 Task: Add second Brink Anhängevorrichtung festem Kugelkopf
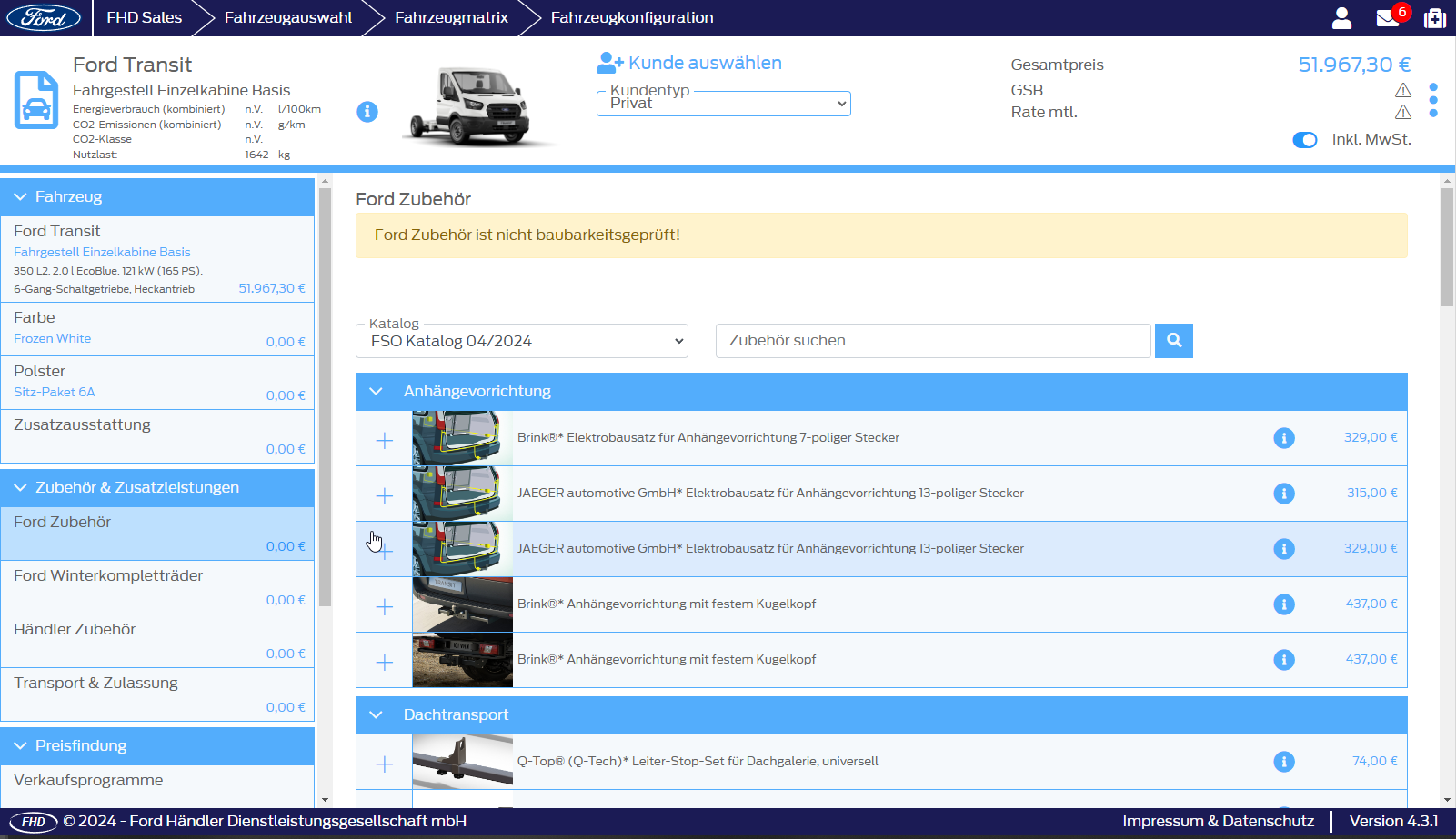click(x=385, y=663)
